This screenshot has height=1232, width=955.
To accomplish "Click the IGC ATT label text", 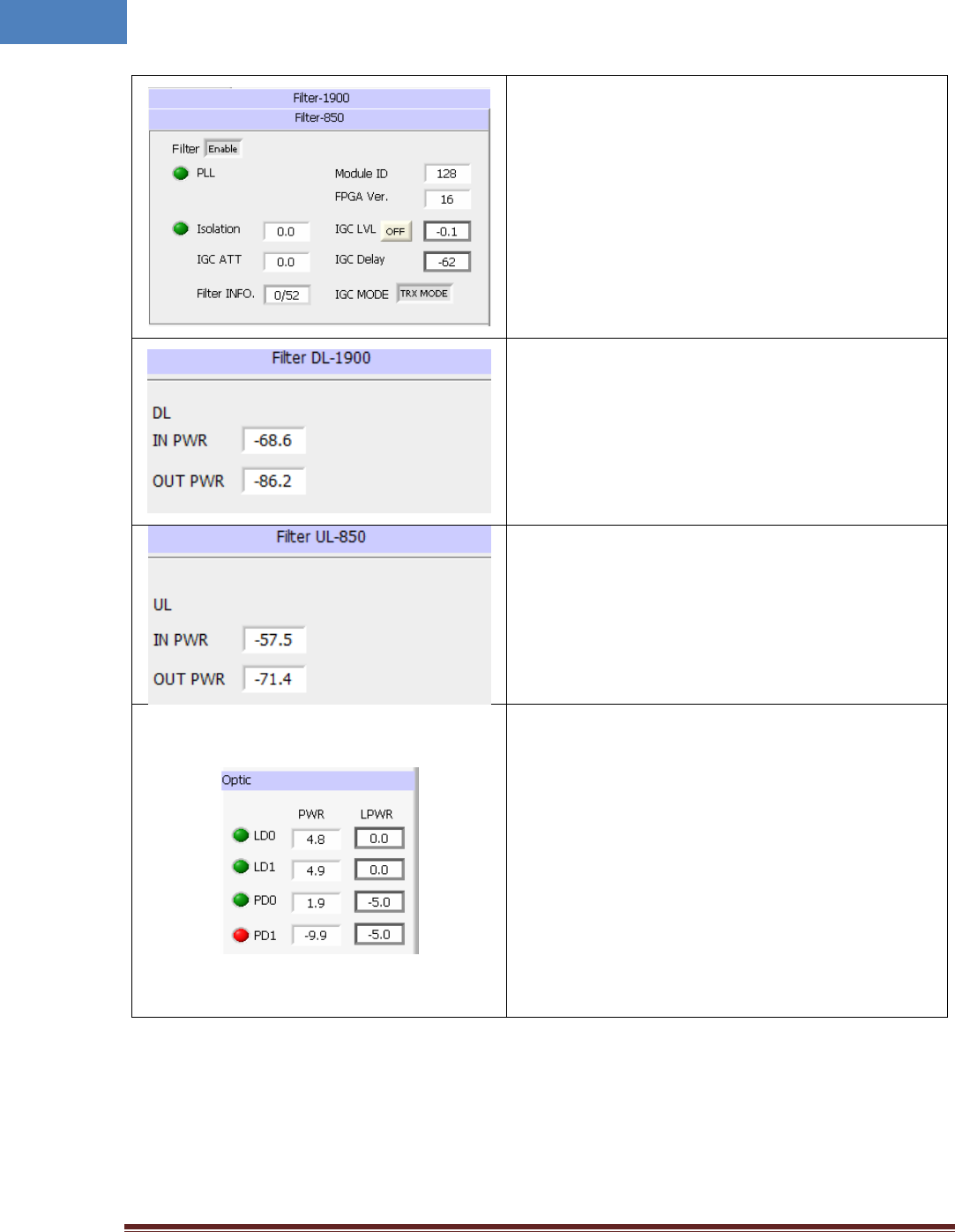I will coord(219,259).
